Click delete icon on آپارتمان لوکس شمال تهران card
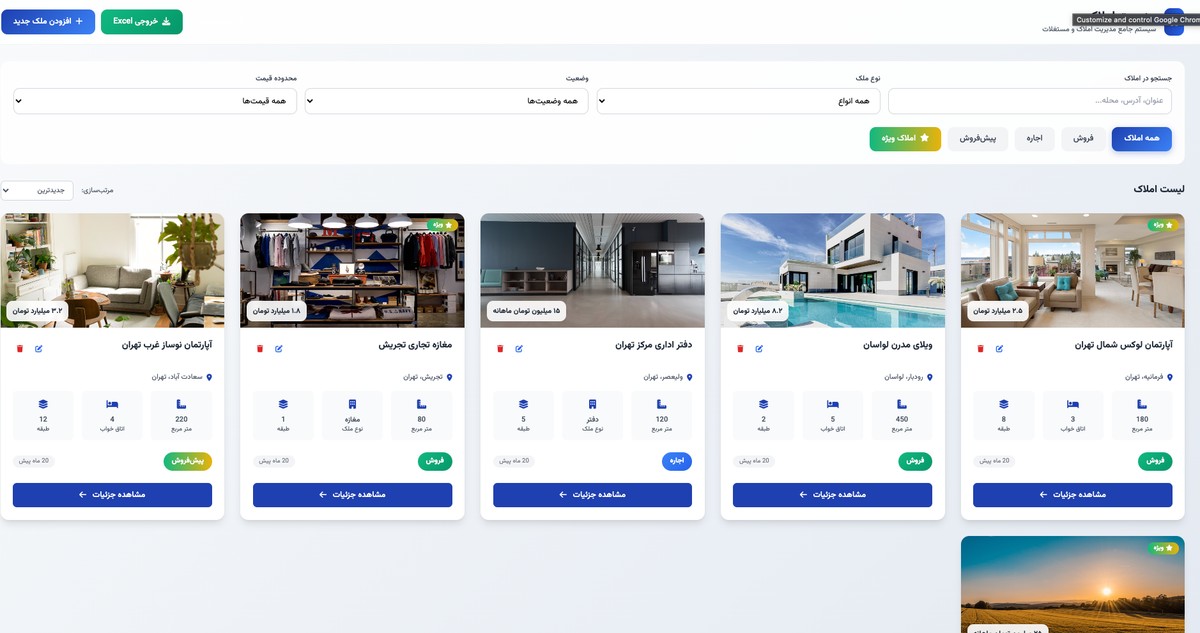The height and width of the screenshot is (633, 1200). click(x=980, y=349)
